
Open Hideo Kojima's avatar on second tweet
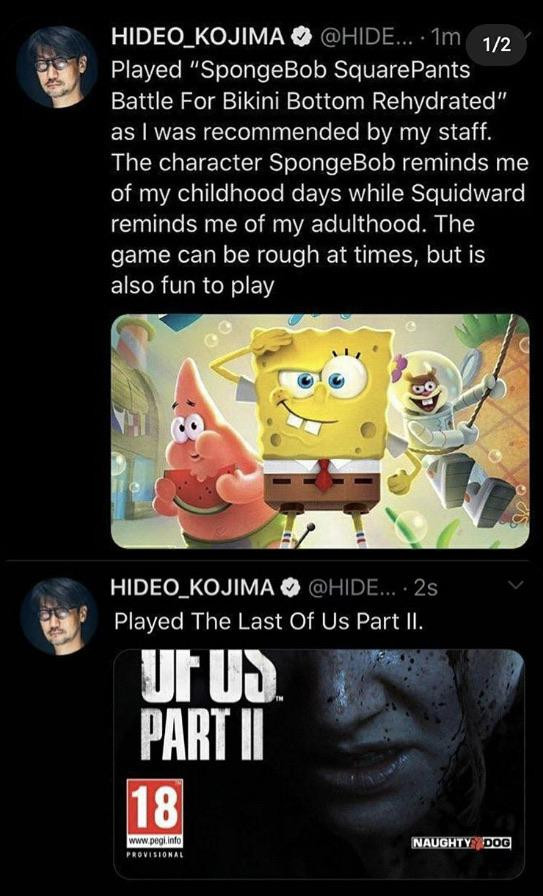(x=58, y=616)
